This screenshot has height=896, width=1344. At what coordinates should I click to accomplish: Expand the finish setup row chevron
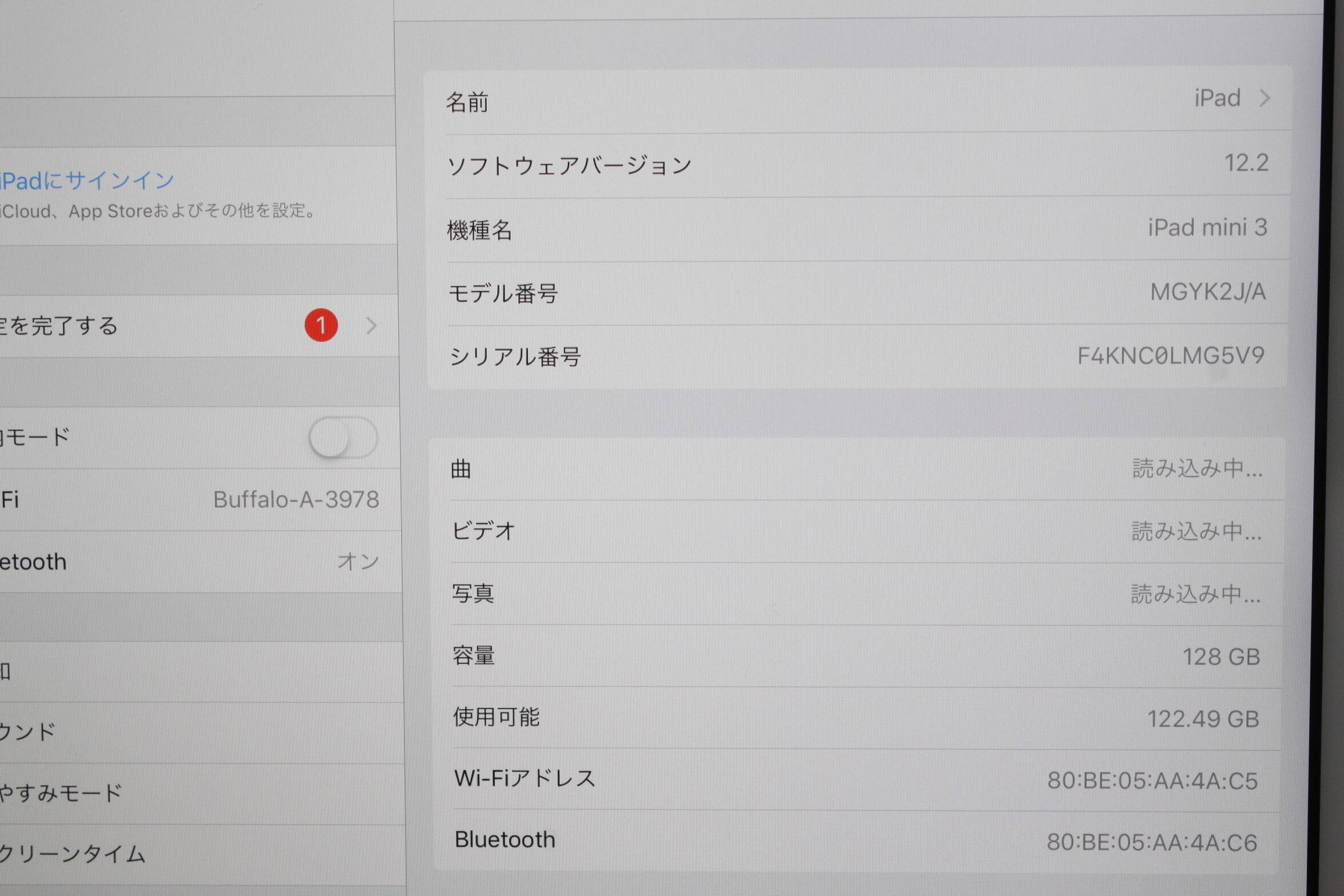[371, 326]
